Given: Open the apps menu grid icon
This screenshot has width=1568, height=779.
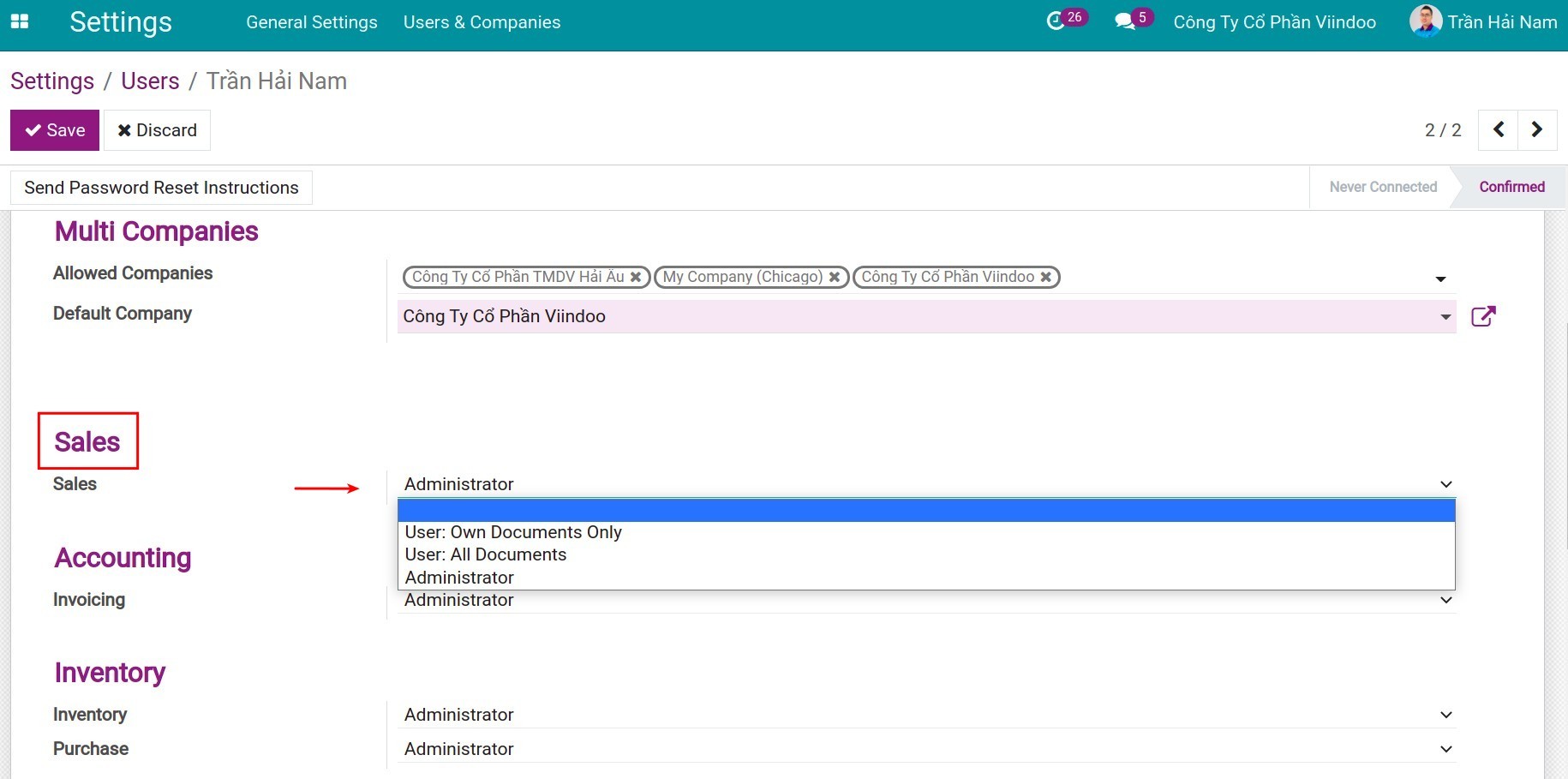Looking at the screenshot, I should pyautogui.click(x=19, y=22).
